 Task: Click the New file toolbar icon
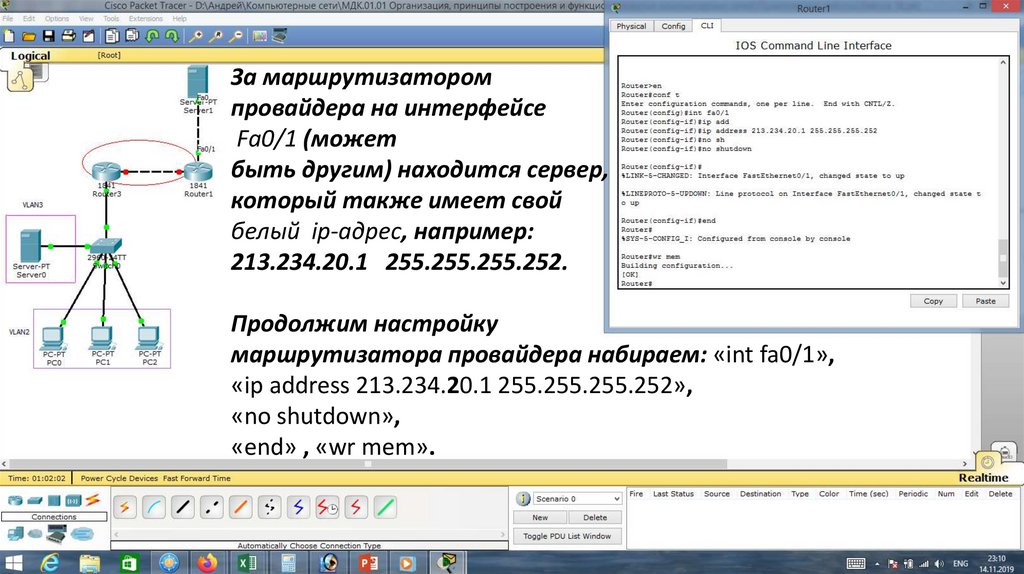pos(9,36)
